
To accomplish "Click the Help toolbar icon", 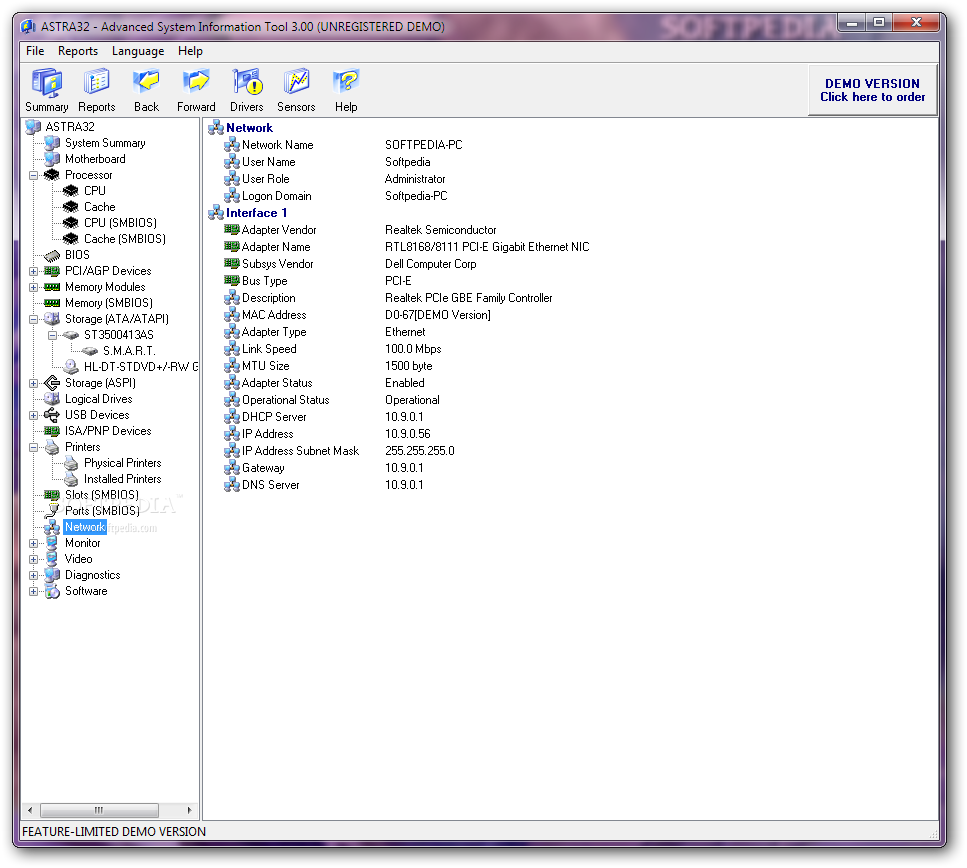I will [x=346, y=90].
